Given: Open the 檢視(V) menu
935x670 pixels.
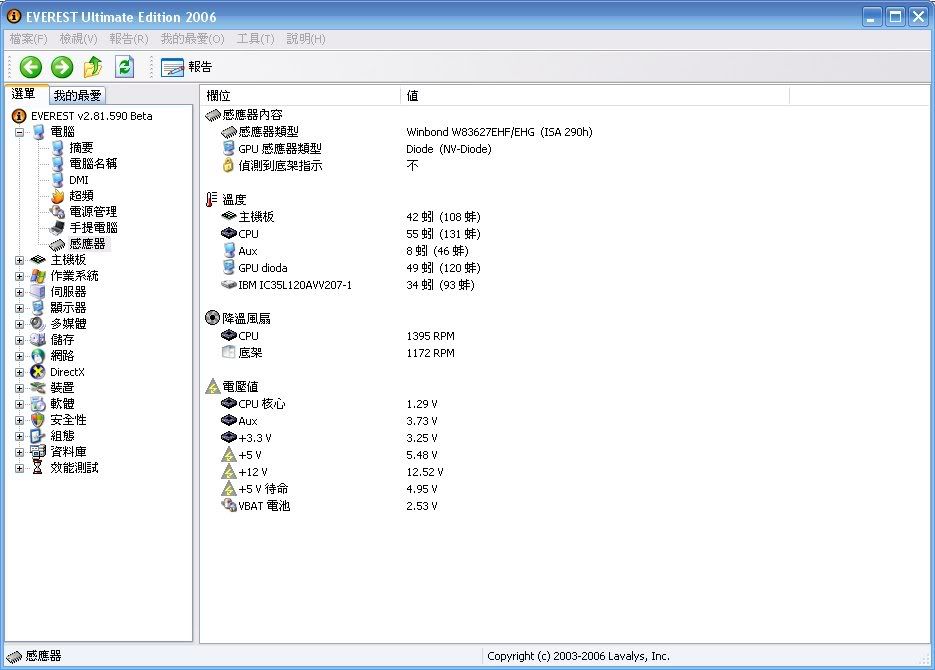Looking at the screenshot, I should click(x=78, y=39).
